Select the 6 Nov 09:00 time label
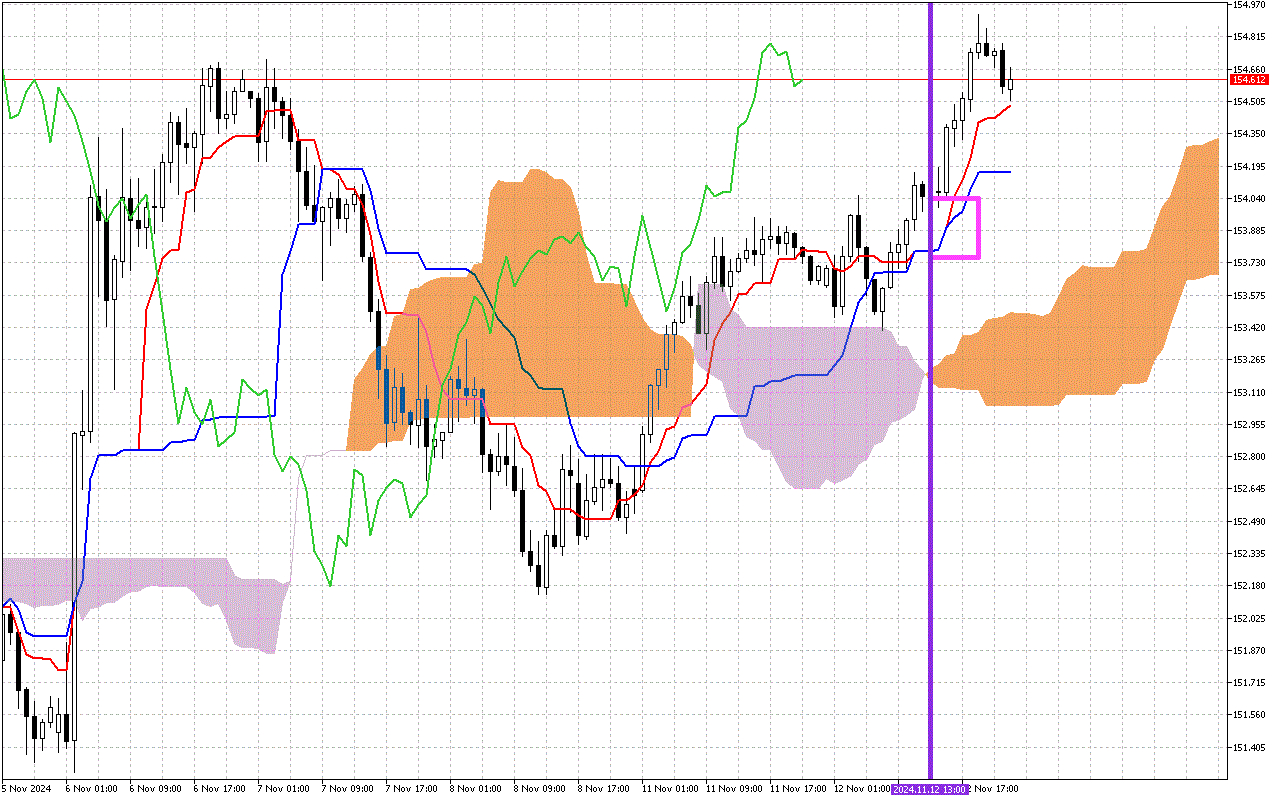This screenshot has width=1280, height=800. 154,789
